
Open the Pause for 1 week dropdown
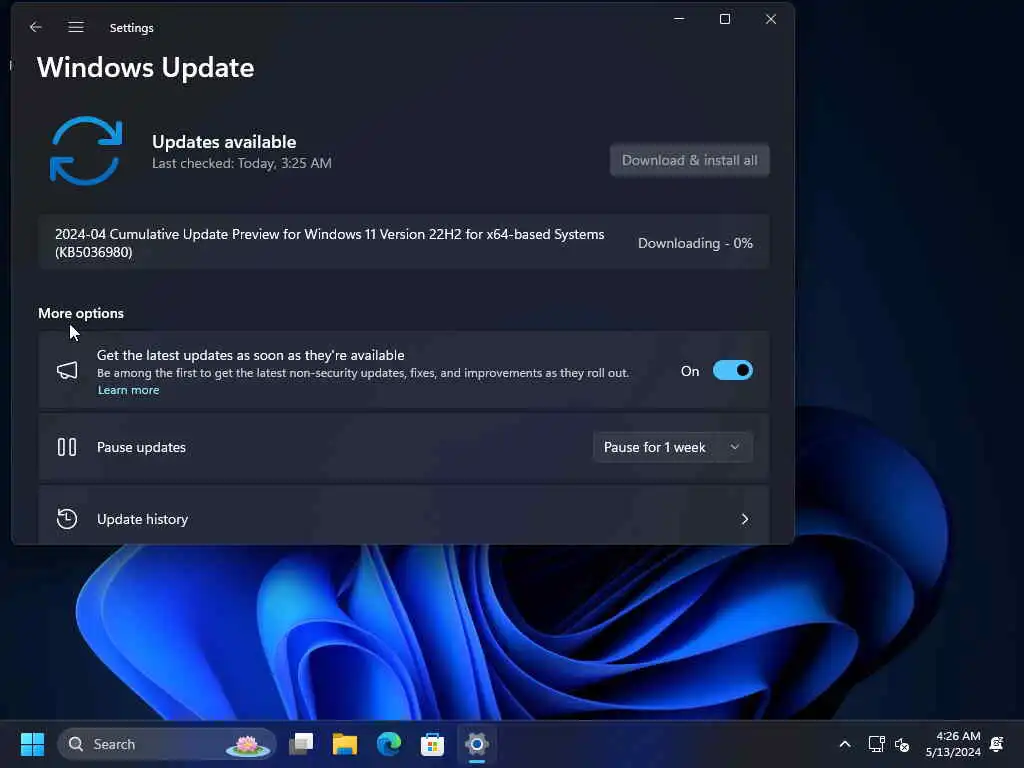pyautogui.click(x=673, y=447)
